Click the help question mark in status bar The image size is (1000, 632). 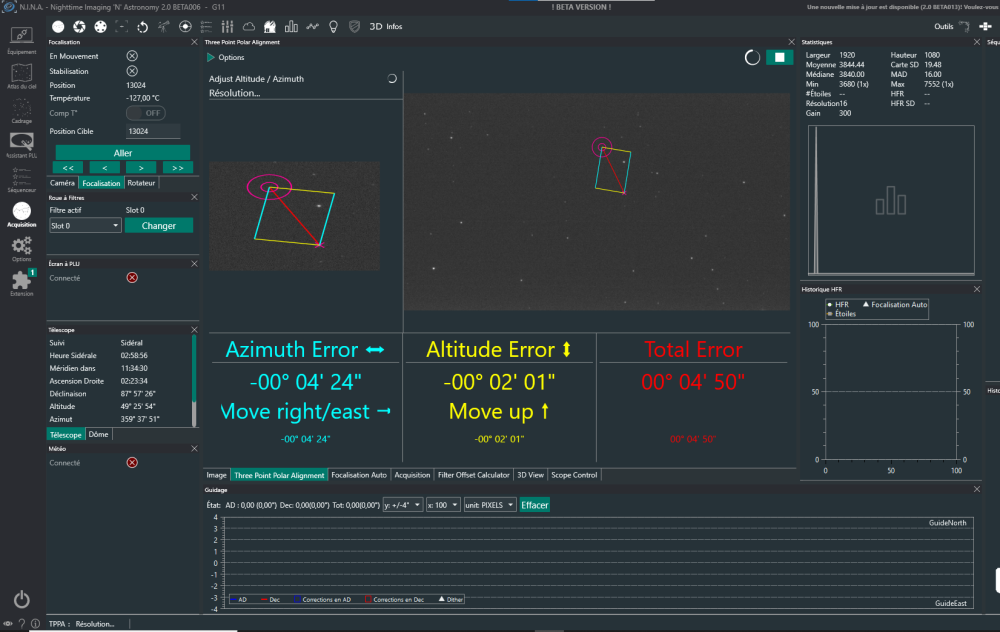[22, 624]
